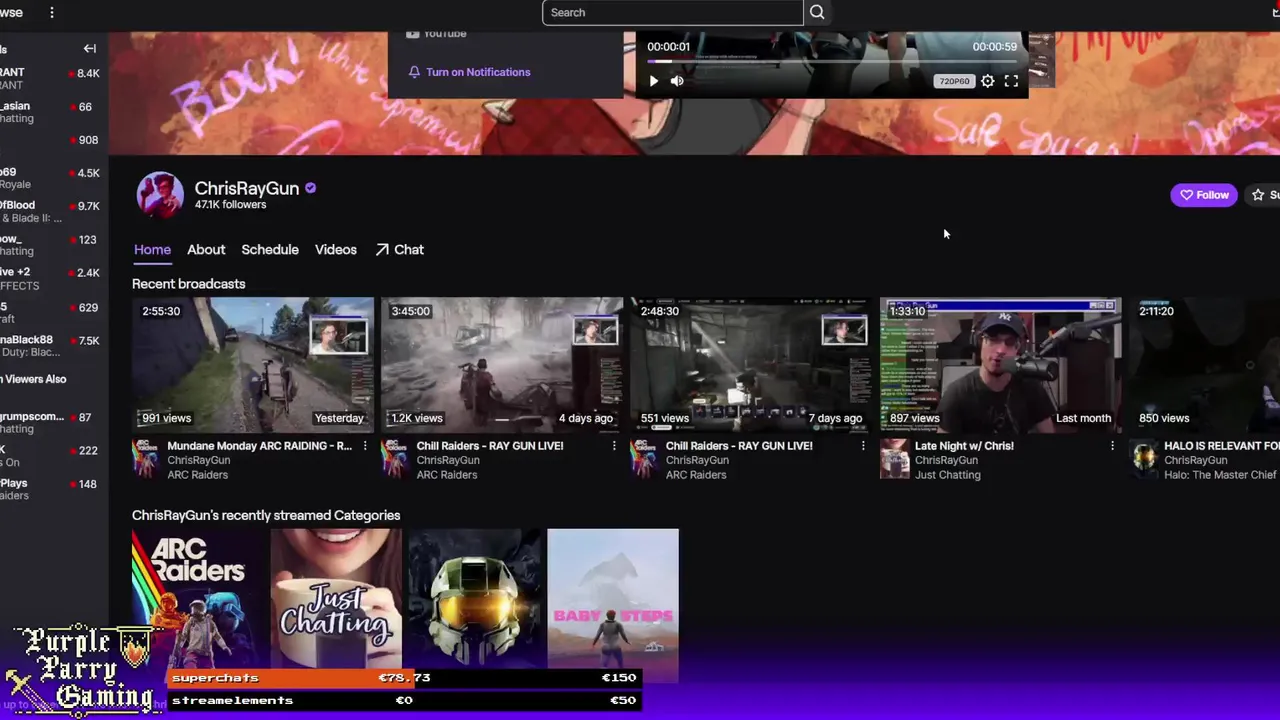Open the Mundane Monday ARC RAIDING video thumbnail

253,365
